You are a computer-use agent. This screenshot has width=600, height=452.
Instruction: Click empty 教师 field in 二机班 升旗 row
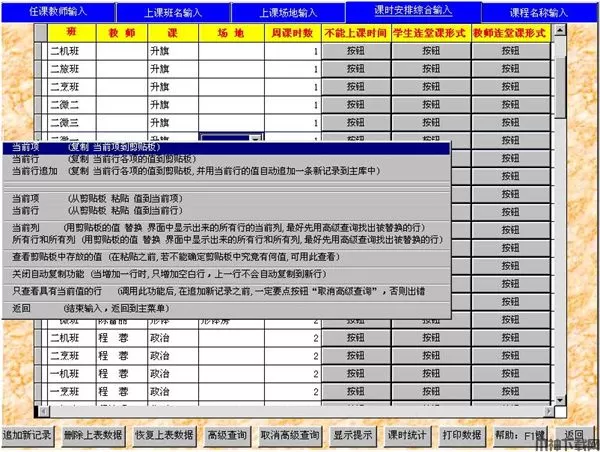click(122, 51)
